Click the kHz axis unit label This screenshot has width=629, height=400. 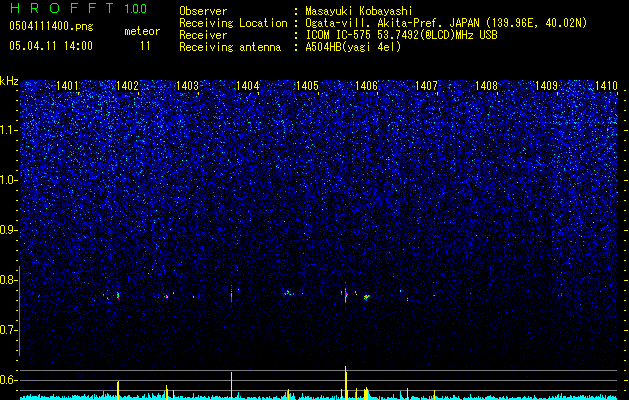tap(9, 81)
